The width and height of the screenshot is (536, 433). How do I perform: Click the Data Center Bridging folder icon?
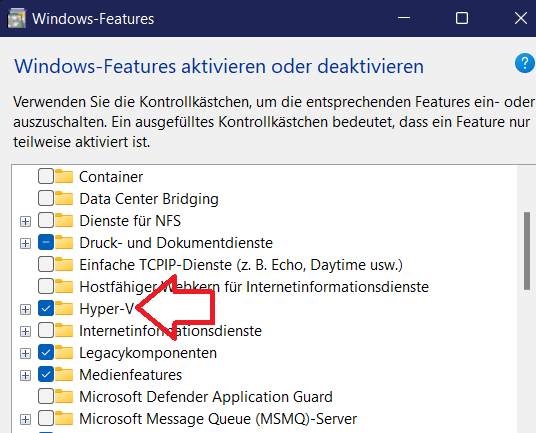[x=64, y=198]
